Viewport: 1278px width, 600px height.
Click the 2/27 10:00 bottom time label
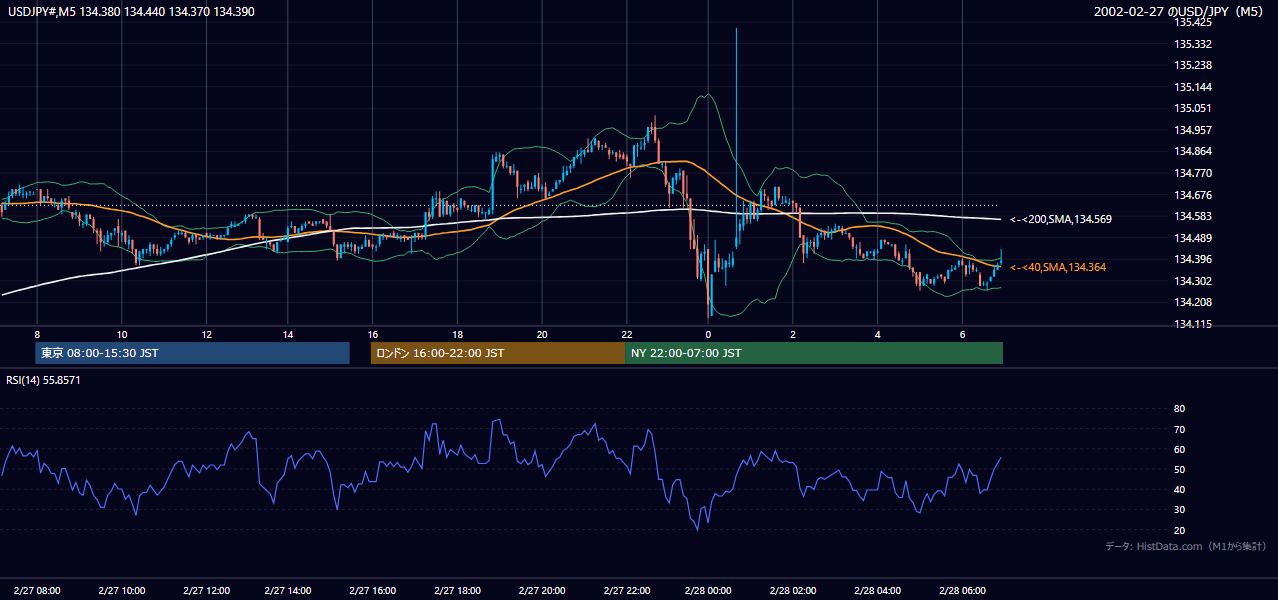pyautogui.click(x=121, y=590)
